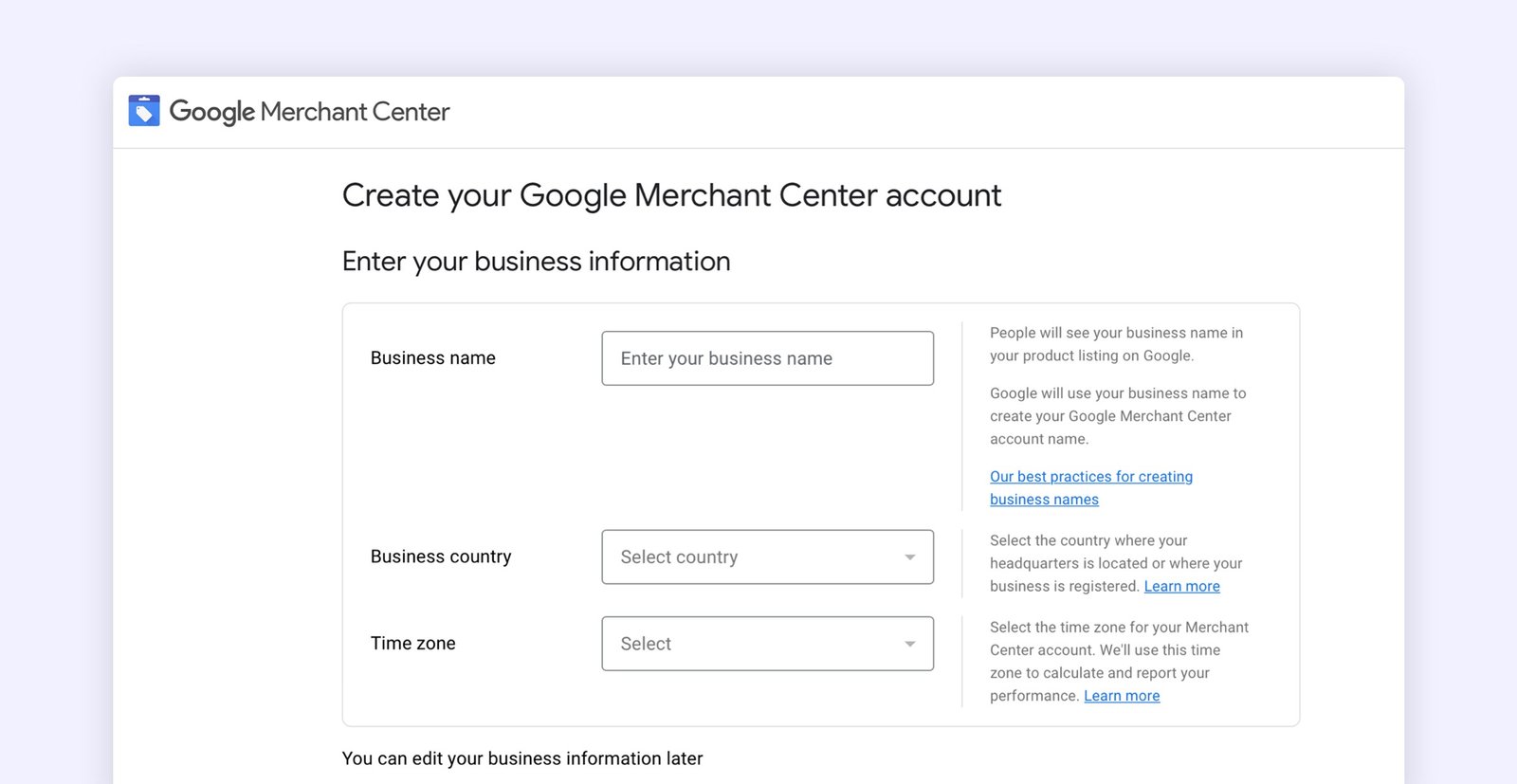
Task: Open Learn more about business country
Action: point(1181,587)
